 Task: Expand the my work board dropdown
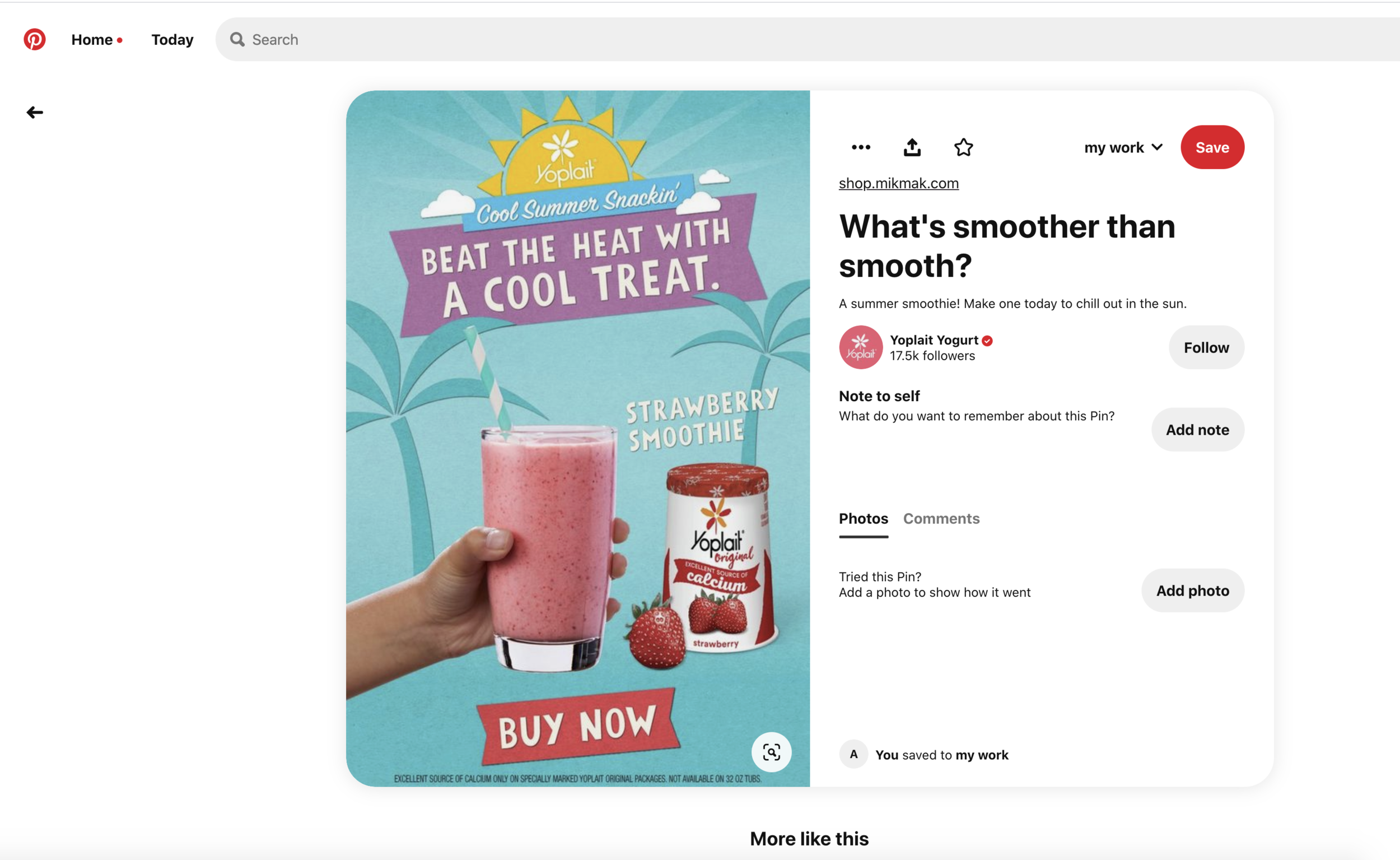pos(1123,147)
